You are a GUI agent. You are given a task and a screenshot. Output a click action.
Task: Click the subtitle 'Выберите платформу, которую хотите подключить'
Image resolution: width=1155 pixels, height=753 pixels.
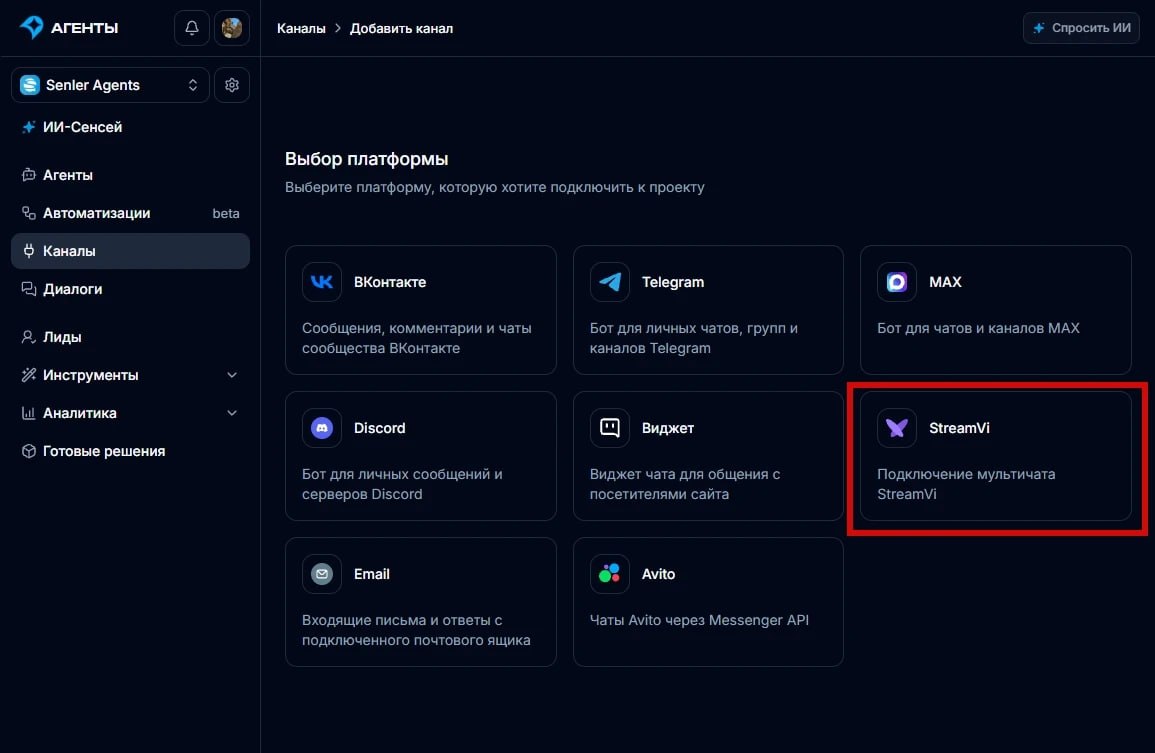coord(495,187)
